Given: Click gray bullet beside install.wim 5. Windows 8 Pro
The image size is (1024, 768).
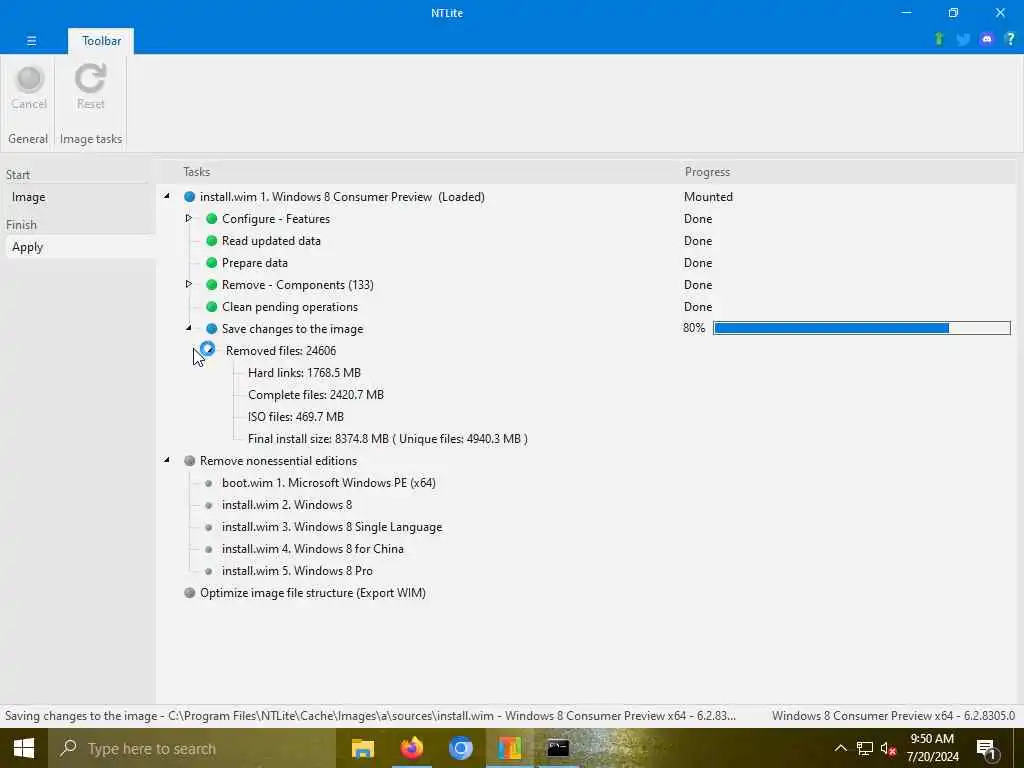Looking at the screenshot, I should coord(208,571).
